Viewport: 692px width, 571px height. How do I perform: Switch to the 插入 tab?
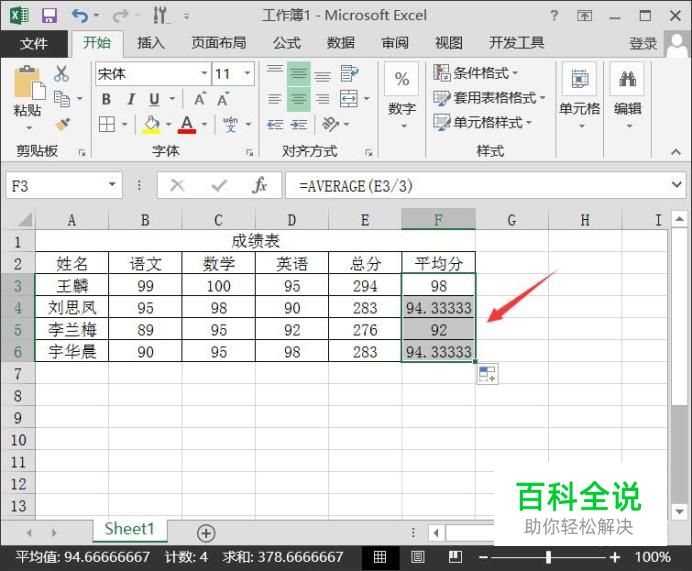[150, 43]
